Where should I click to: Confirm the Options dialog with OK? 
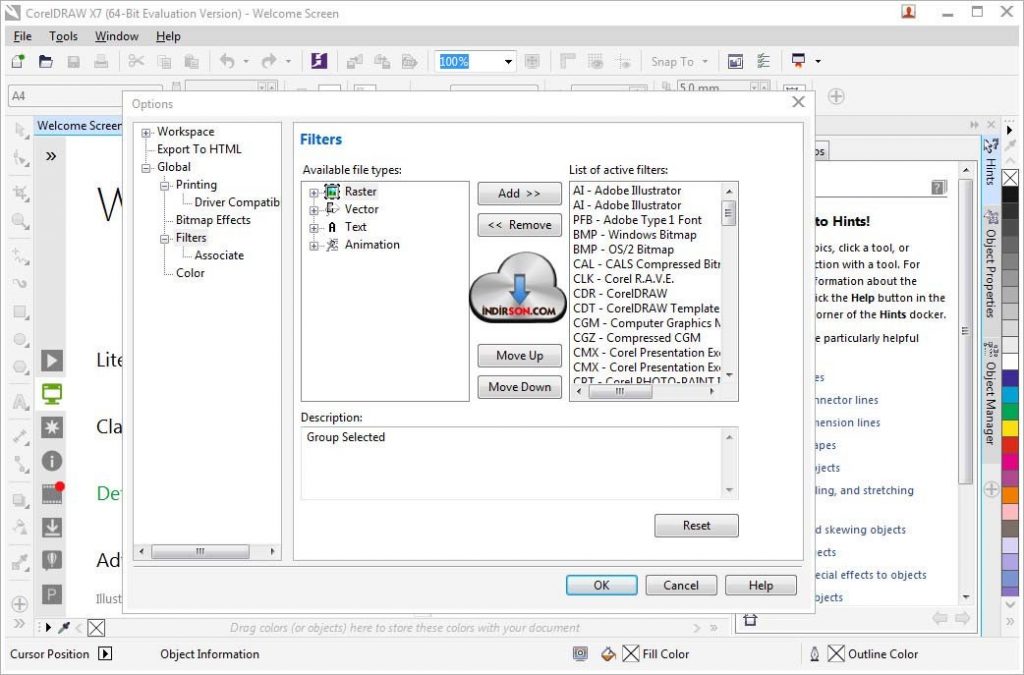(x=601, y=585)
